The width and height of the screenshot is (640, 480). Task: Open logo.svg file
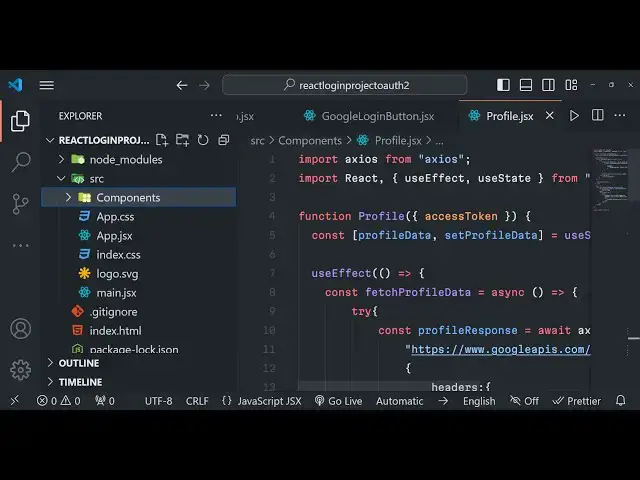tap(139, 274)
